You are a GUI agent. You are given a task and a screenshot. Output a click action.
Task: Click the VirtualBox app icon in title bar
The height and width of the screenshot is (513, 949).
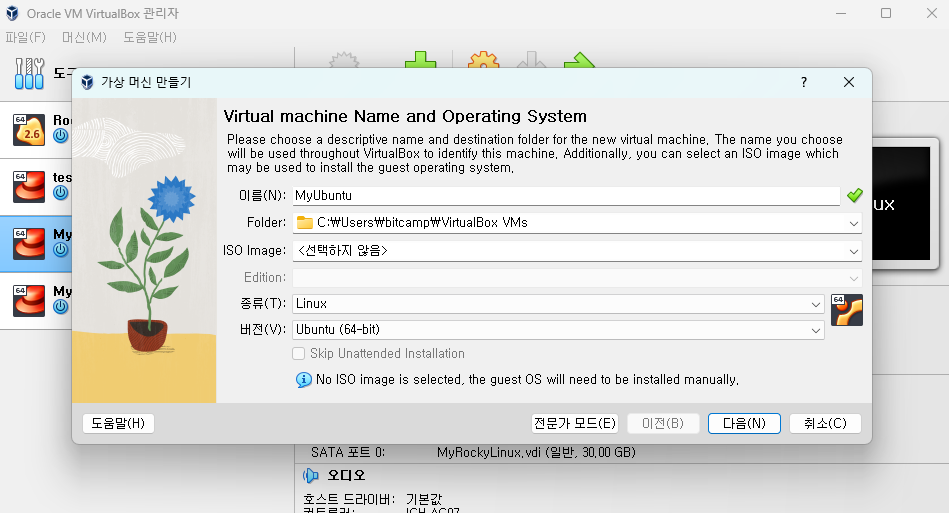click(x=12, y=13)
